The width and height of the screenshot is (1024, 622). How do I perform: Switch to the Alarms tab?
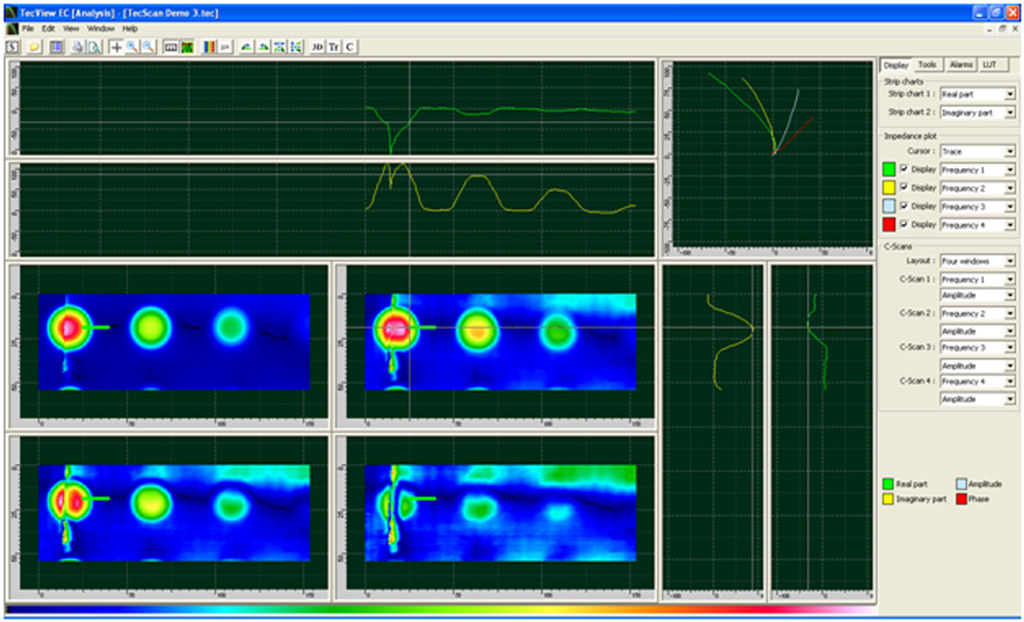pyautogui.click(x=961, y=65)
